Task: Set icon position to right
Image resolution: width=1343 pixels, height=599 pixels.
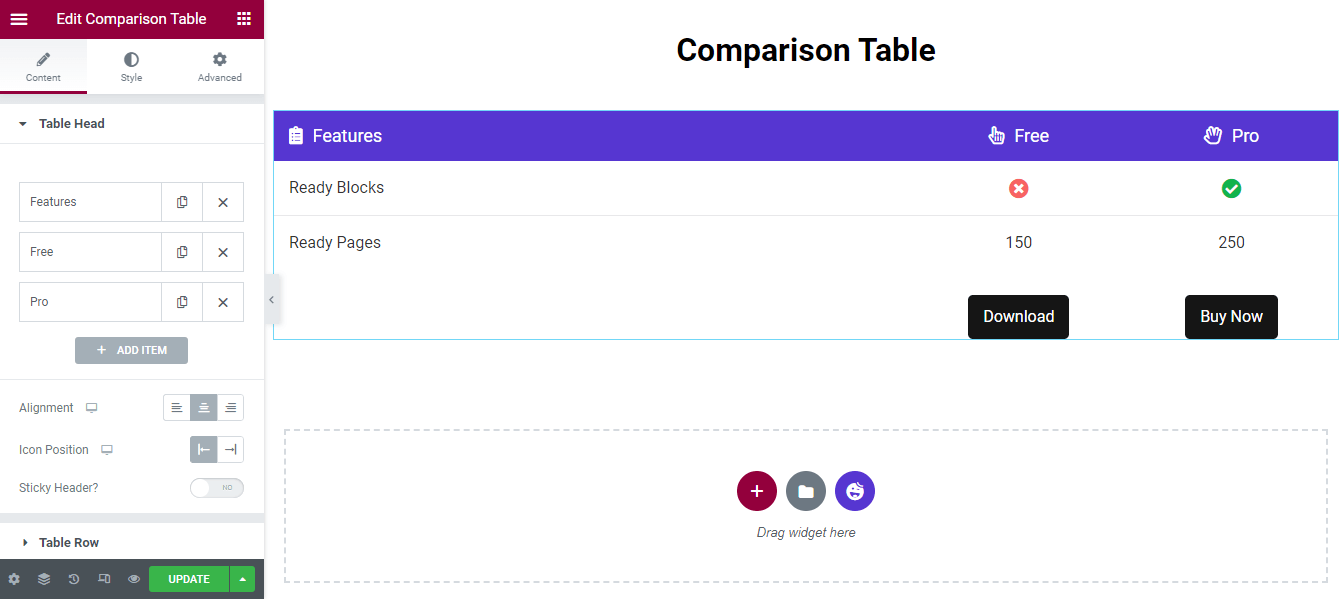Action: tap(230, 450)
